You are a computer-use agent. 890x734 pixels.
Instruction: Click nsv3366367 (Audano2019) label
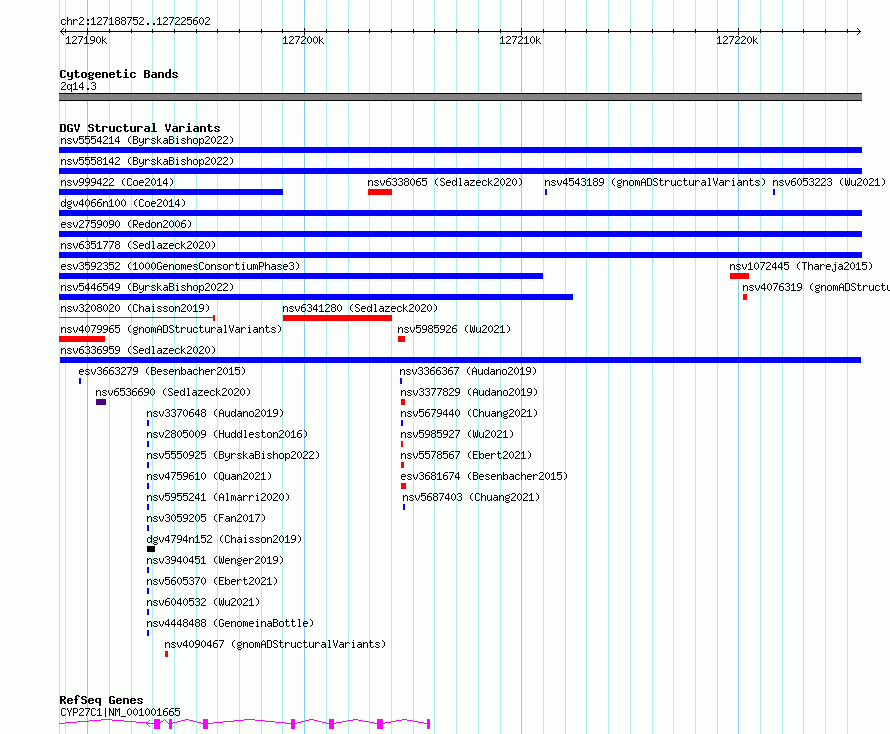468,371
